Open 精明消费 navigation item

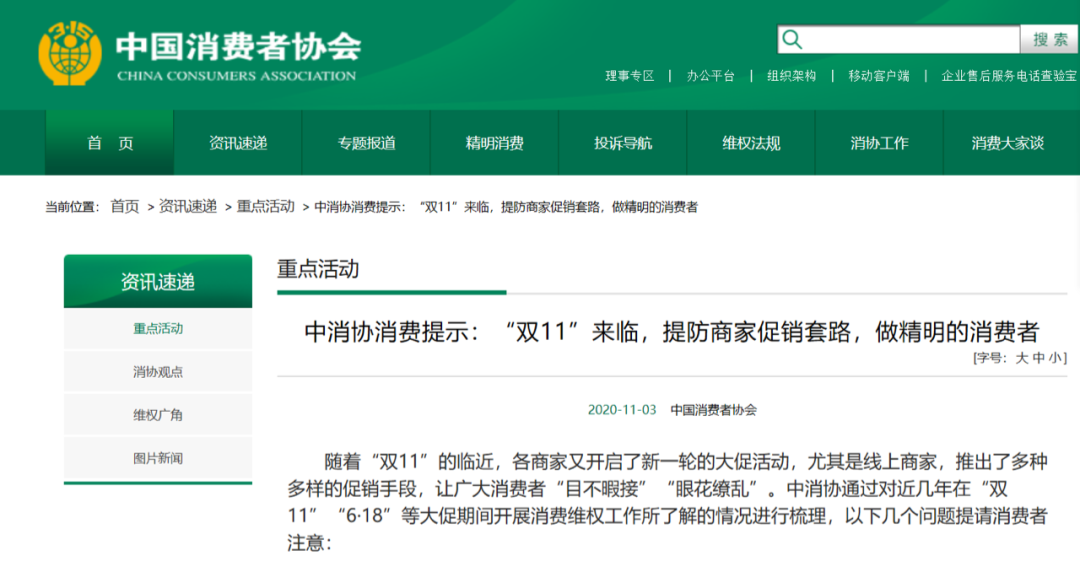[x=494, y=143]
